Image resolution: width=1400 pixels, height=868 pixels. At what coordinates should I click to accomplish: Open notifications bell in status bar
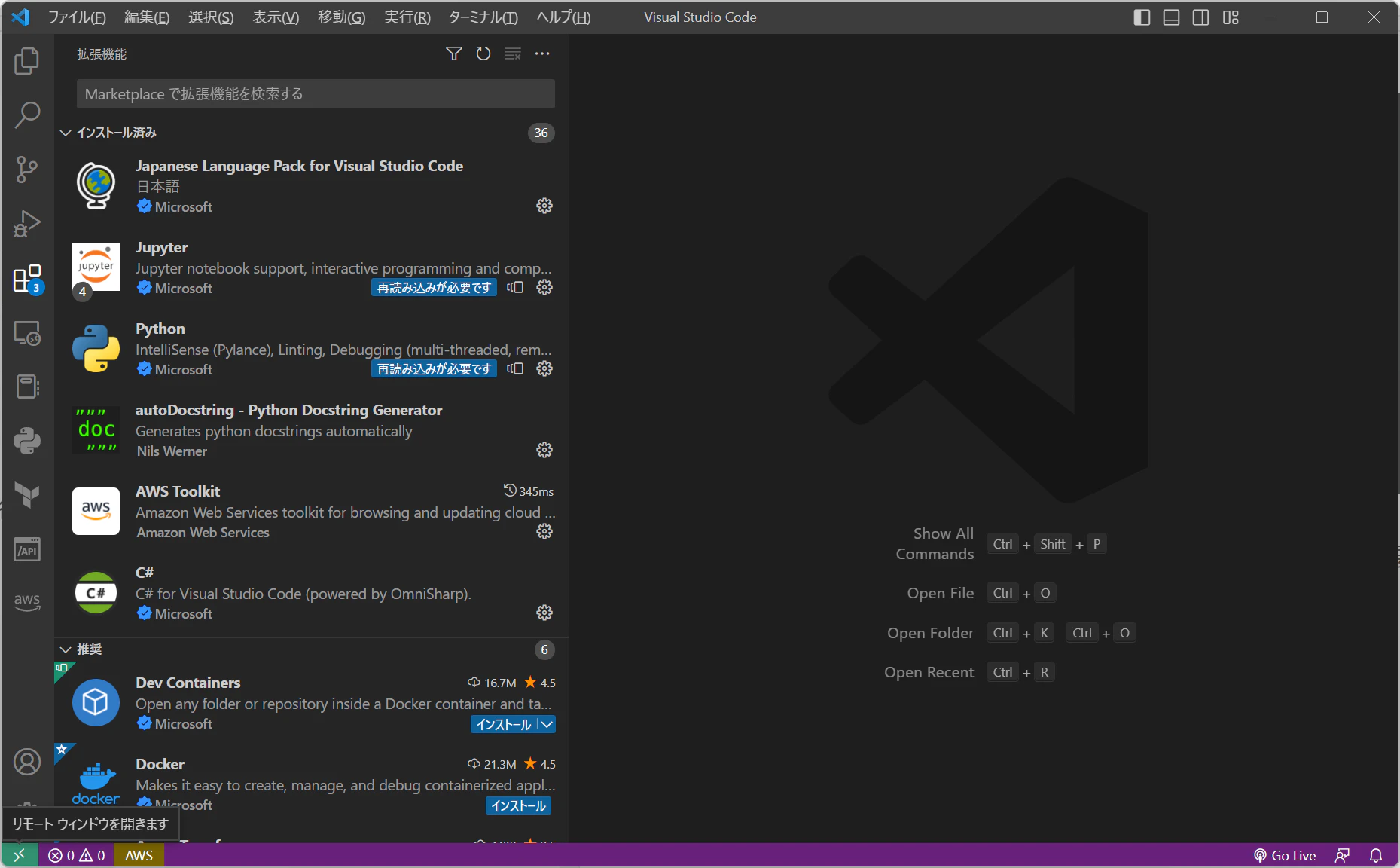click(x=1376, y=855)
